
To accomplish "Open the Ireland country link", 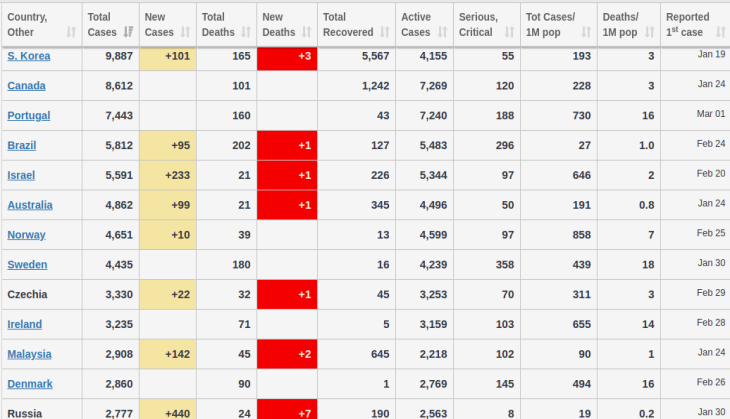I will click(x=25, y=324).
